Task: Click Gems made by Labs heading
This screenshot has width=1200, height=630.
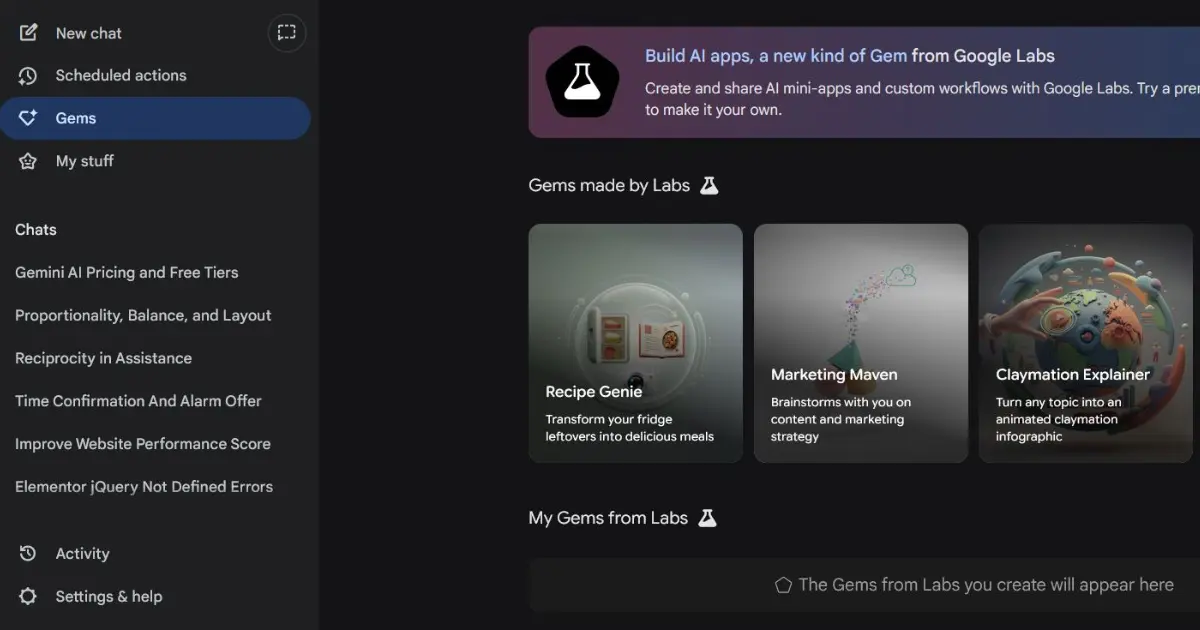Action: tap(609, 186)
